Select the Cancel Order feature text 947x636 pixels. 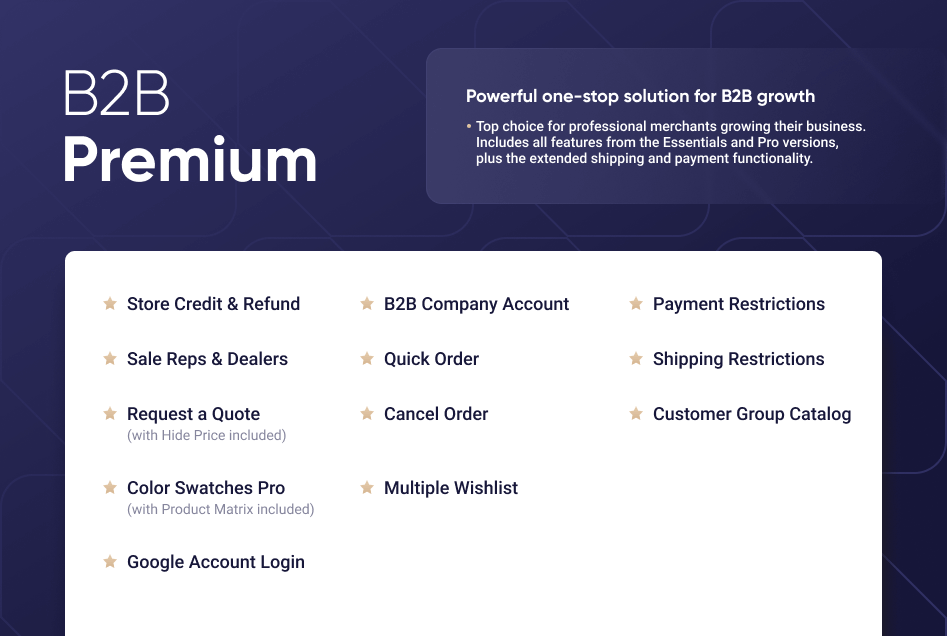tap(436, 414)
